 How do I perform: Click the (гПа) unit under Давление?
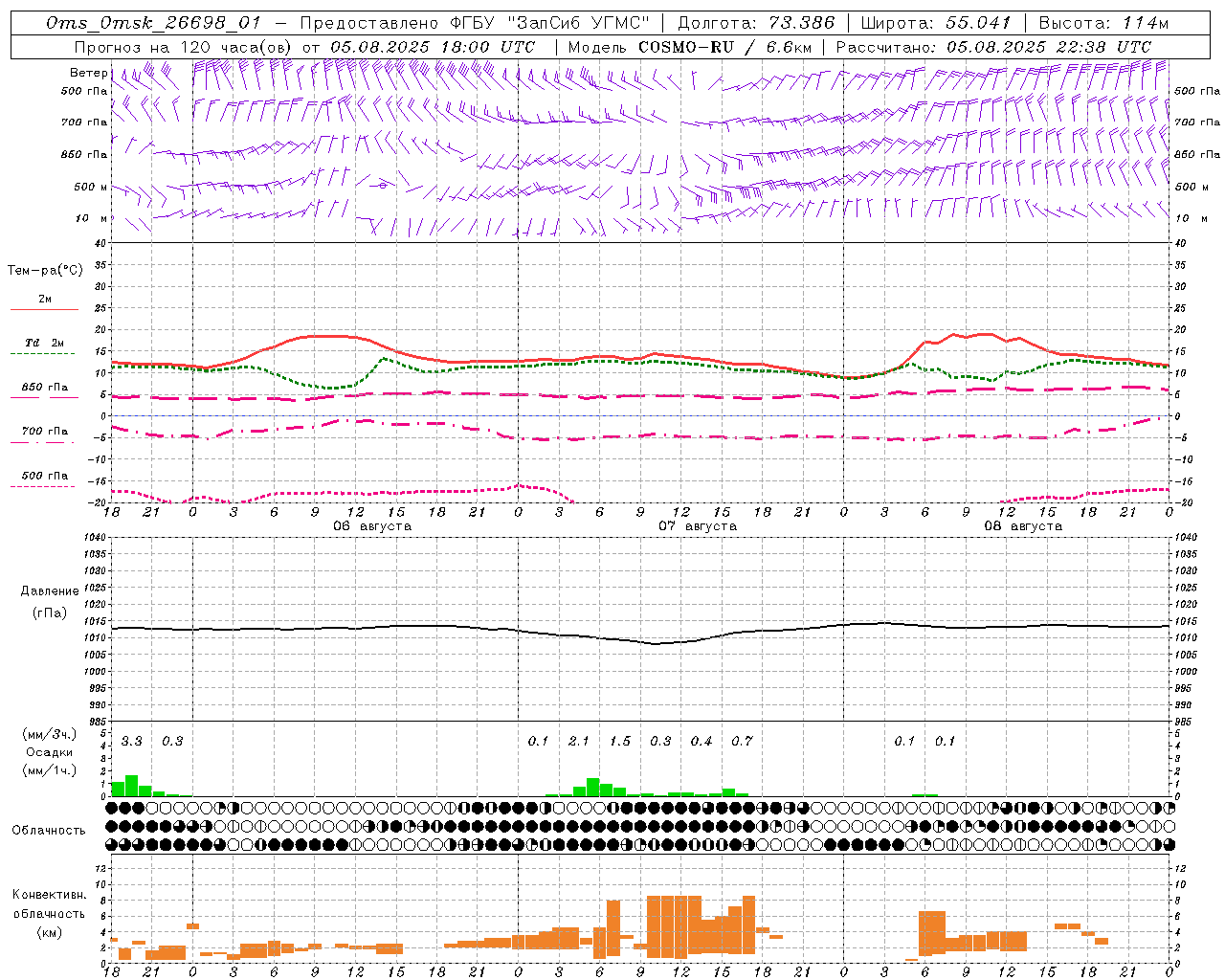coord(50,613)
